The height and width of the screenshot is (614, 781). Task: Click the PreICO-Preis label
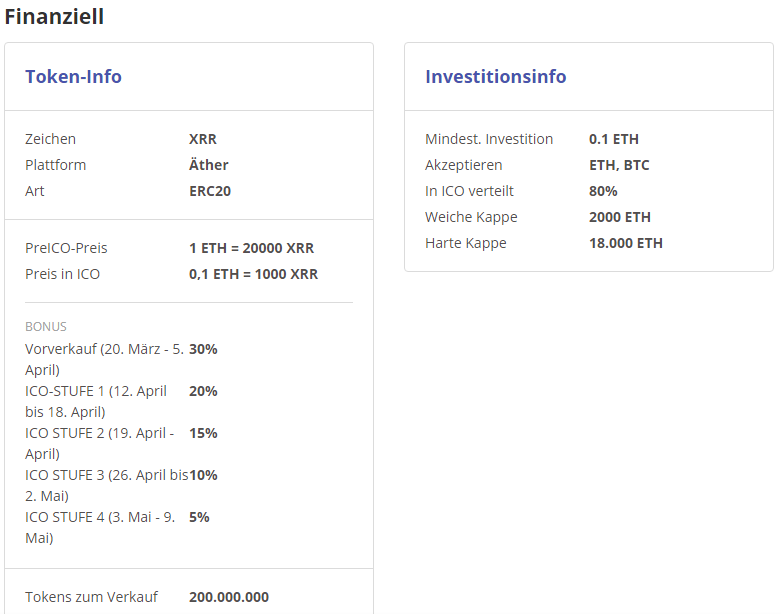point(66,248)
